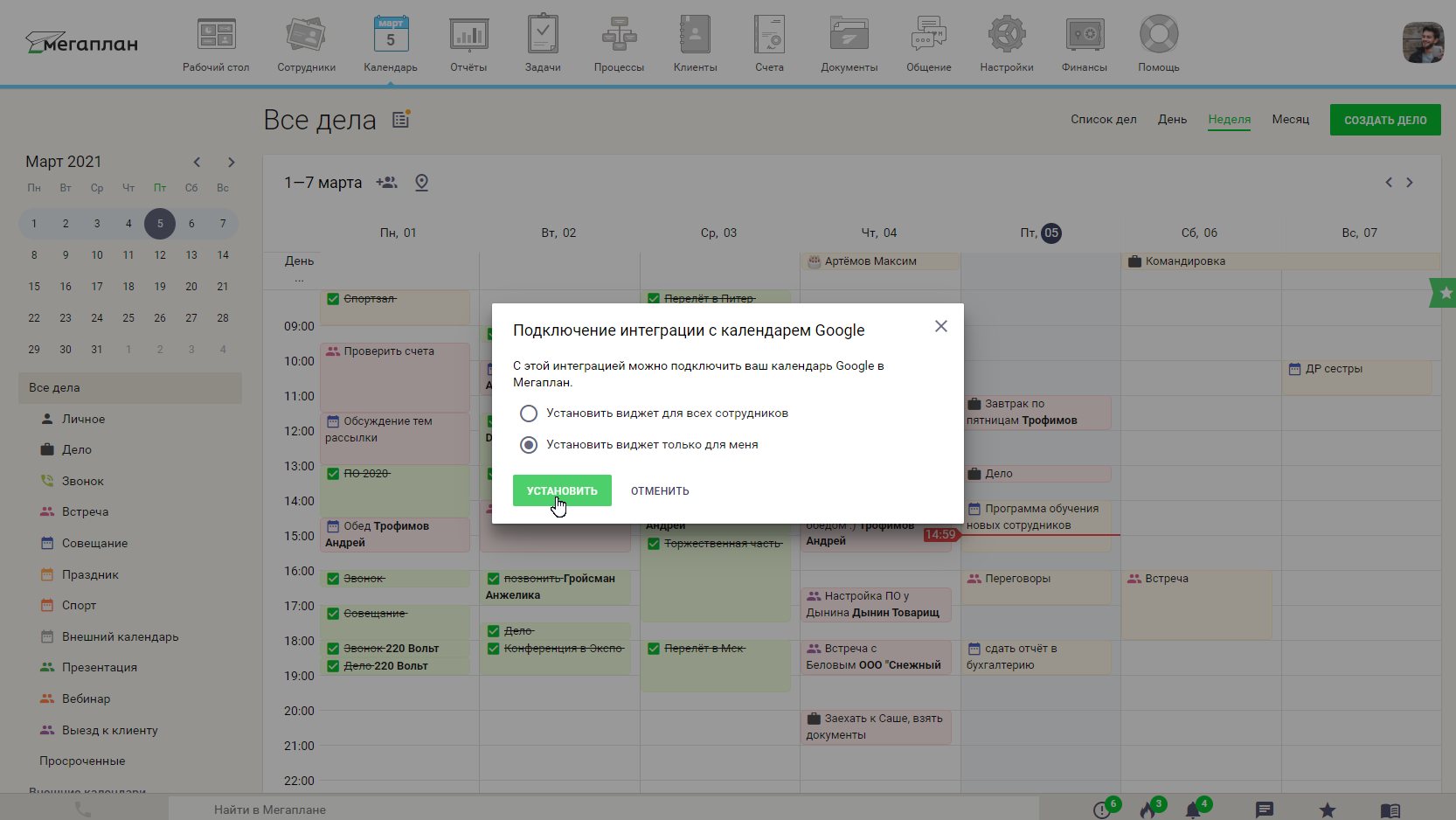Open Задачи section
1456x820 pixels.
(x=543, y=44)
